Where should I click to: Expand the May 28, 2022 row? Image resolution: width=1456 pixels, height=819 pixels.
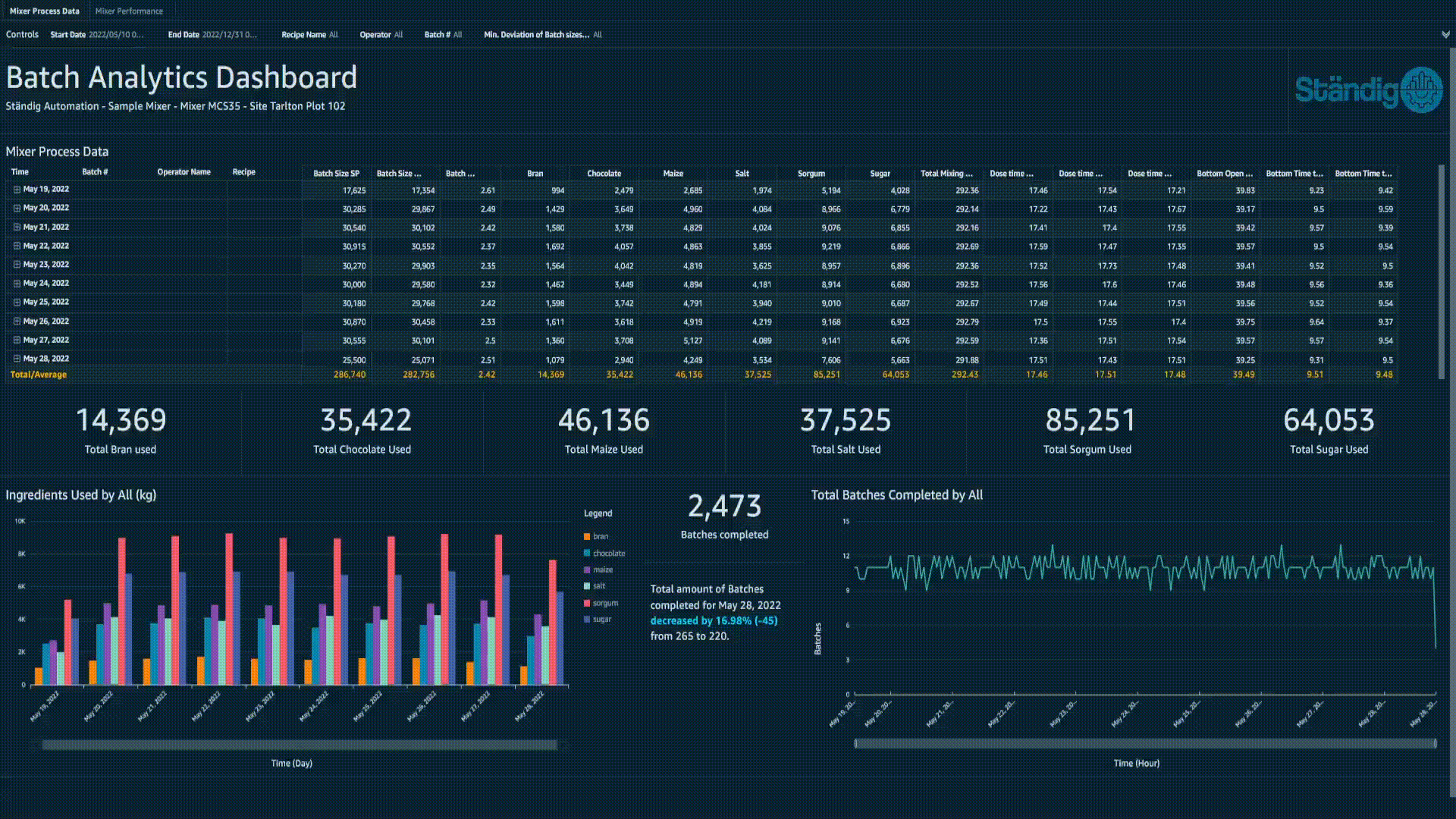pos(17,359)
